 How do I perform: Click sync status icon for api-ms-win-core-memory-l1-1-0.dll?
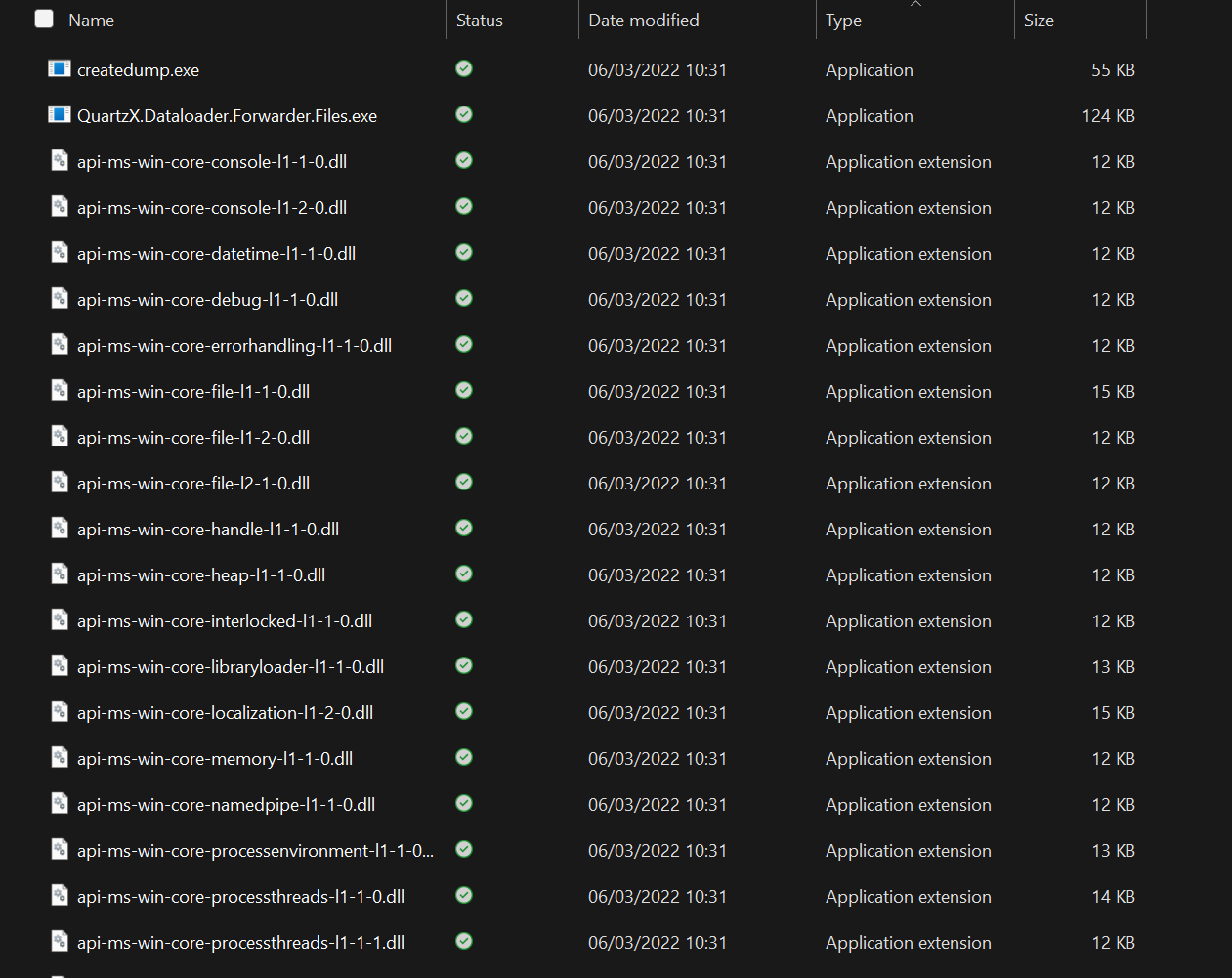click(x=464, y=757)
